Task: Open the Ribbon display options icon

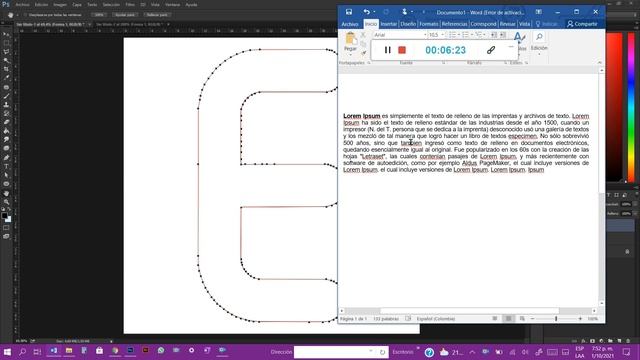Action: tap(539, 12)
